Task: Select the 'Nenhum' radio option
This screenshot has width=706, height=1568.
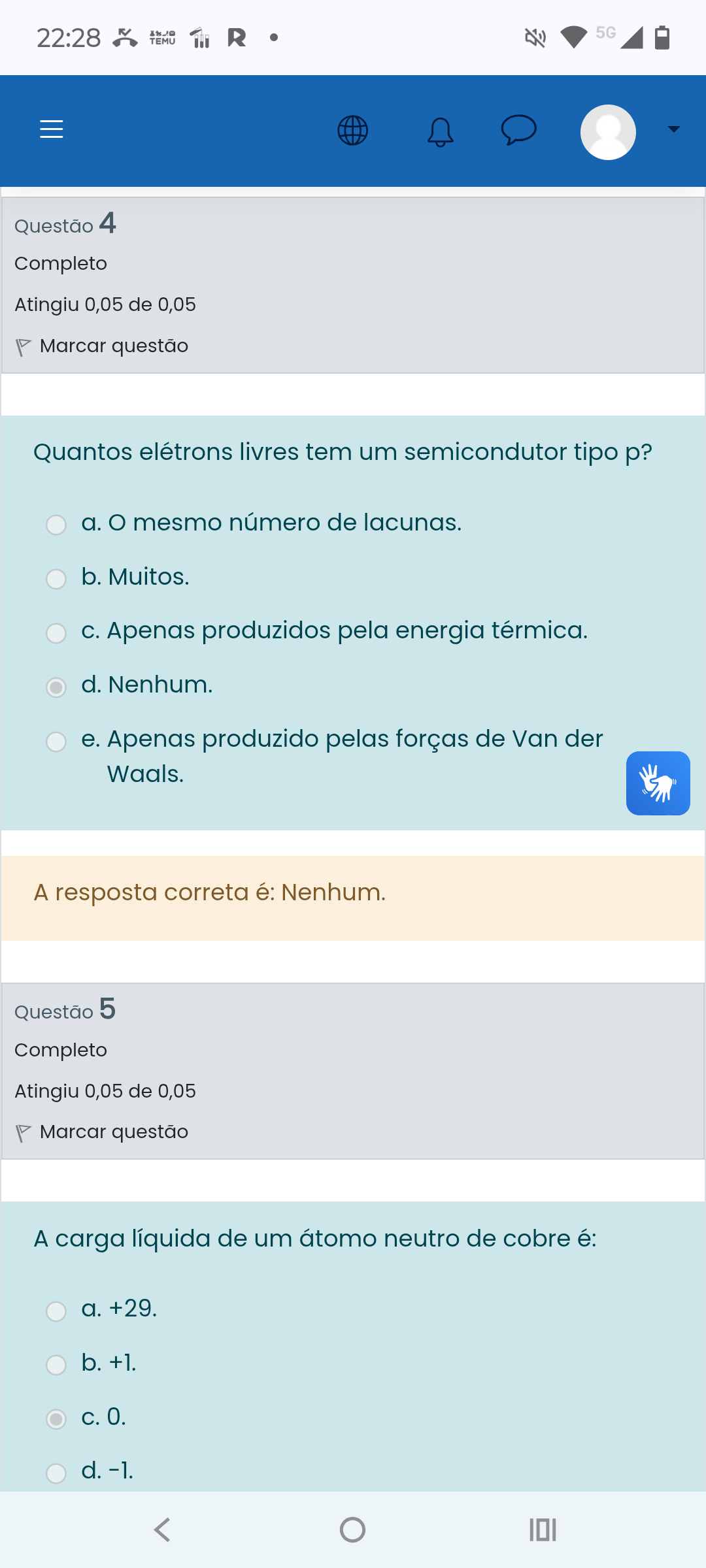Action: point(56,687)
